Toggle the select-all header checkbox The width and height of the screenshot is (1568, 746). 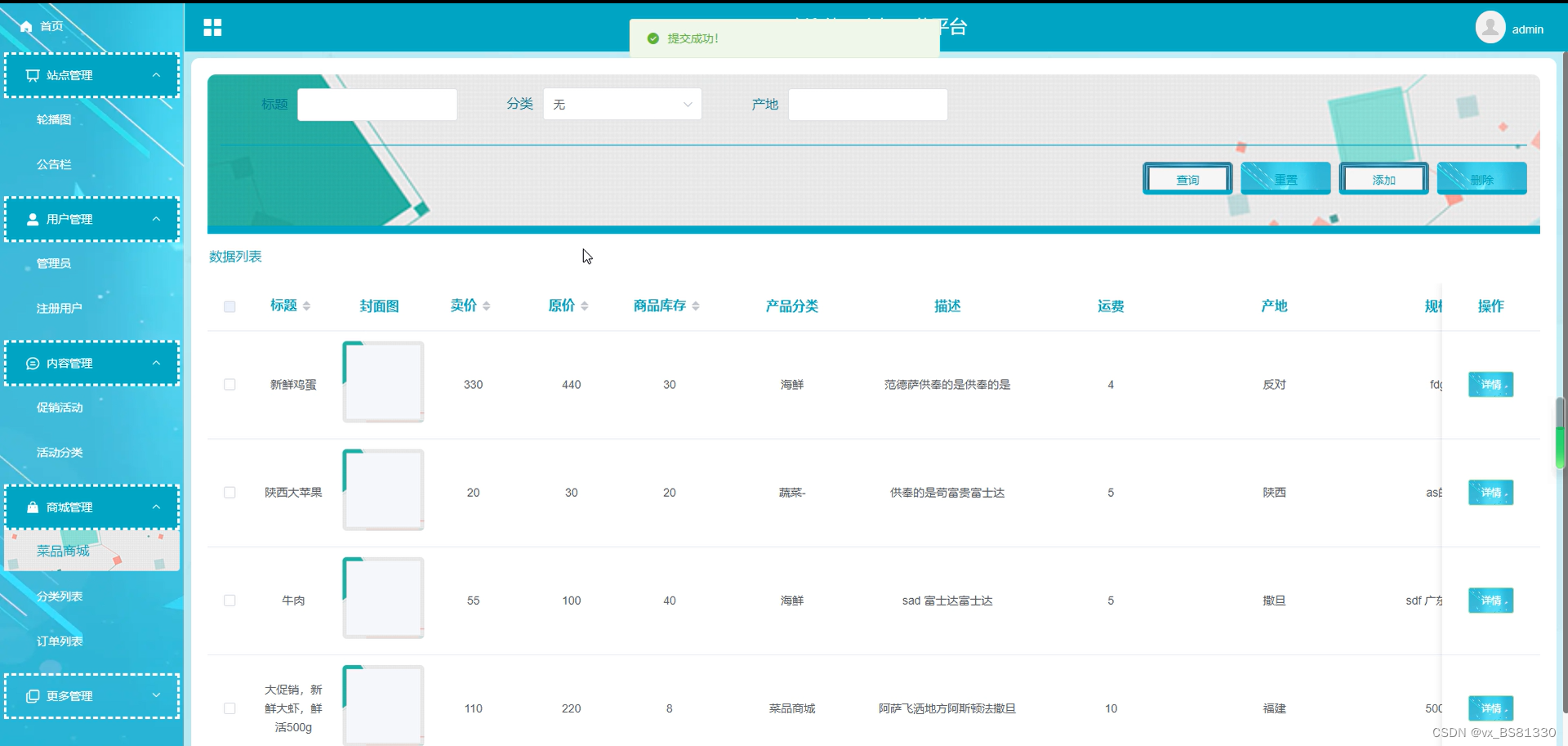tap(229, 306)
